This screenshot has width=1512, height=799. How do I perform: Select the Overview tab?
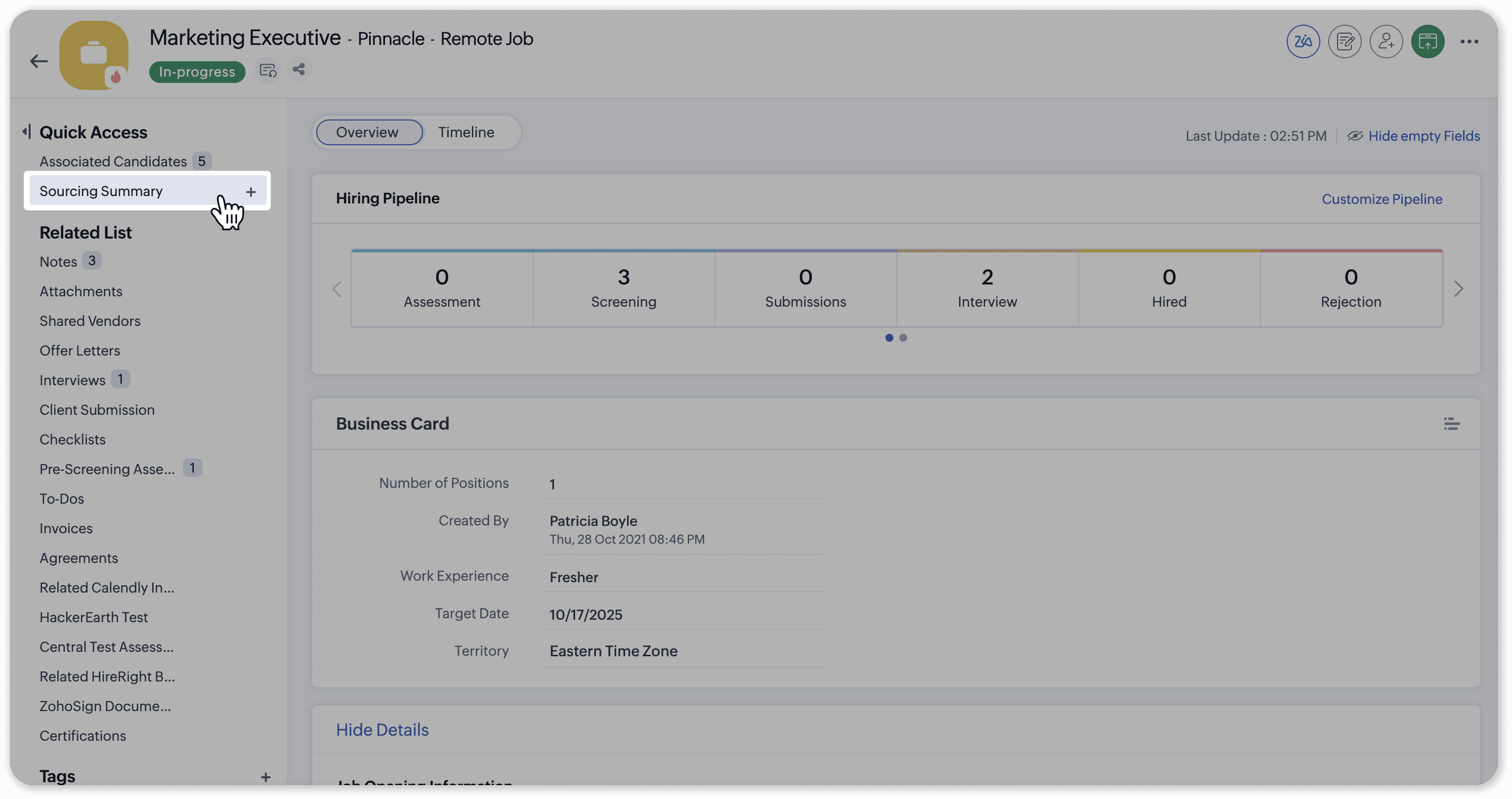click(368, 132)
